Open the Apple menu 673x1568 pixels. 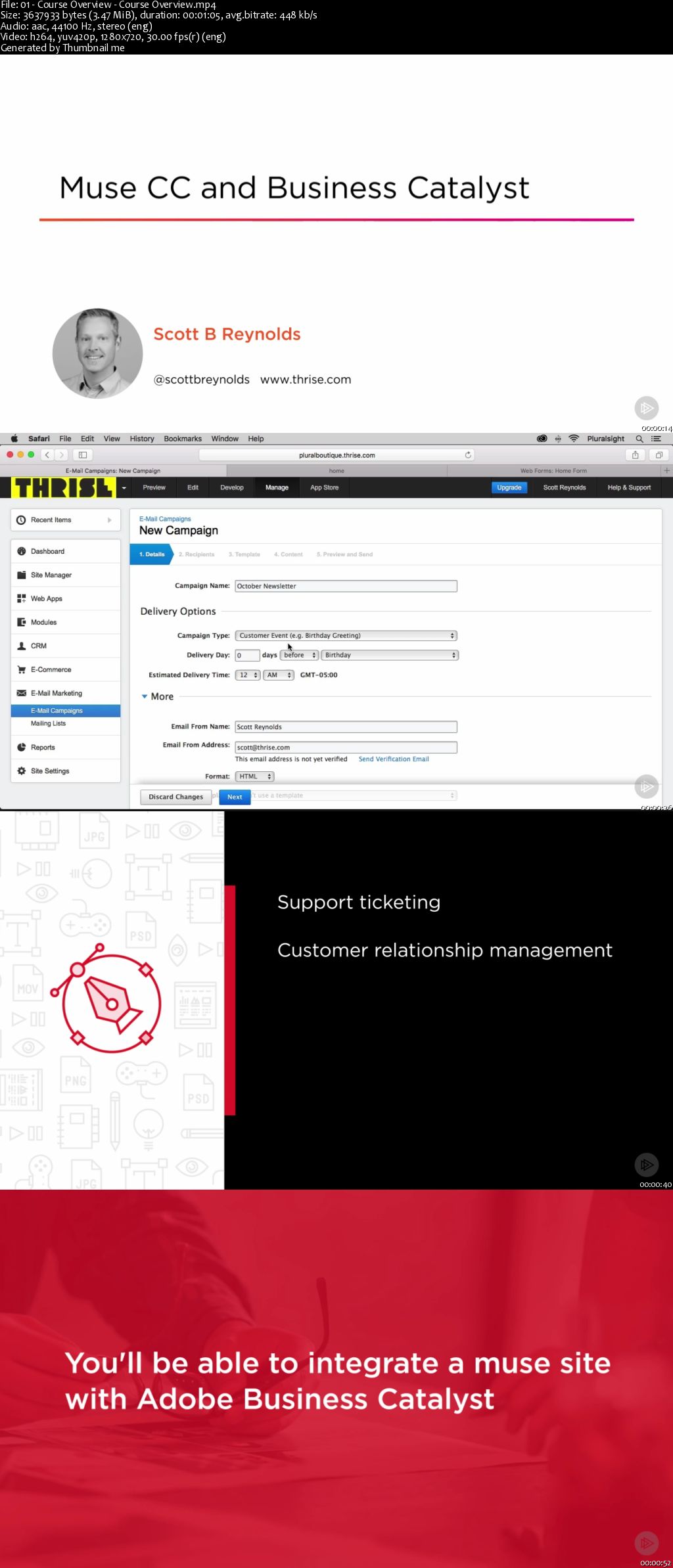[x=14, y=439]
